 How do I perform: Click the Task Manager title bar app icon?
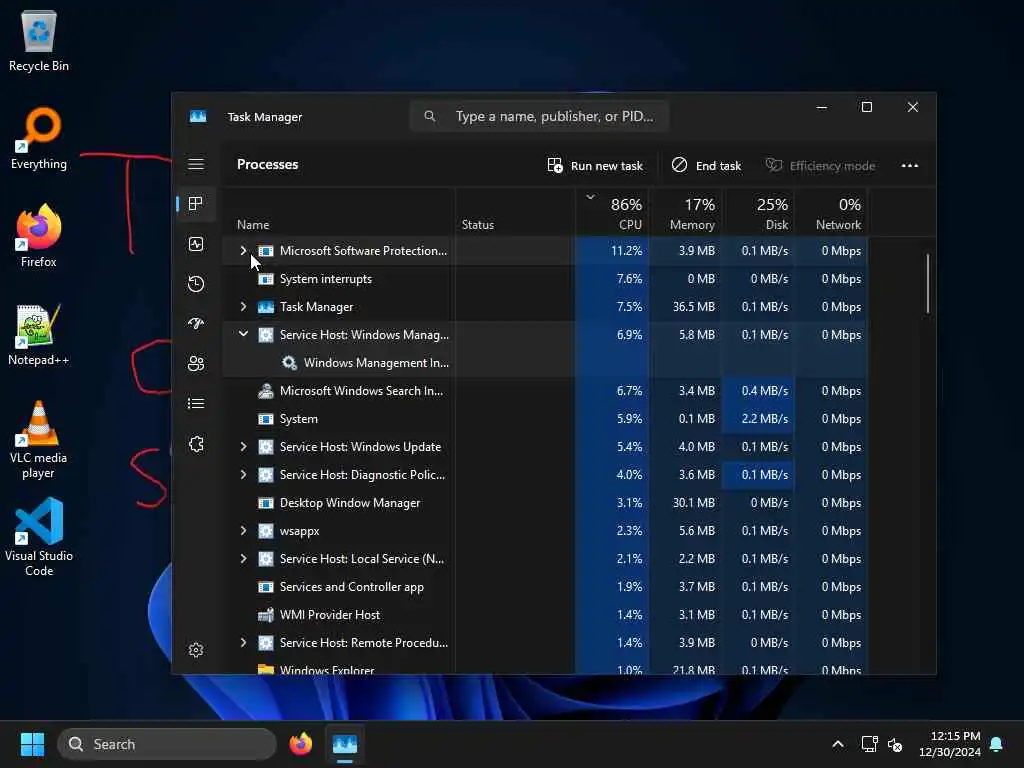pyautogui.click(x=198, y=116)
